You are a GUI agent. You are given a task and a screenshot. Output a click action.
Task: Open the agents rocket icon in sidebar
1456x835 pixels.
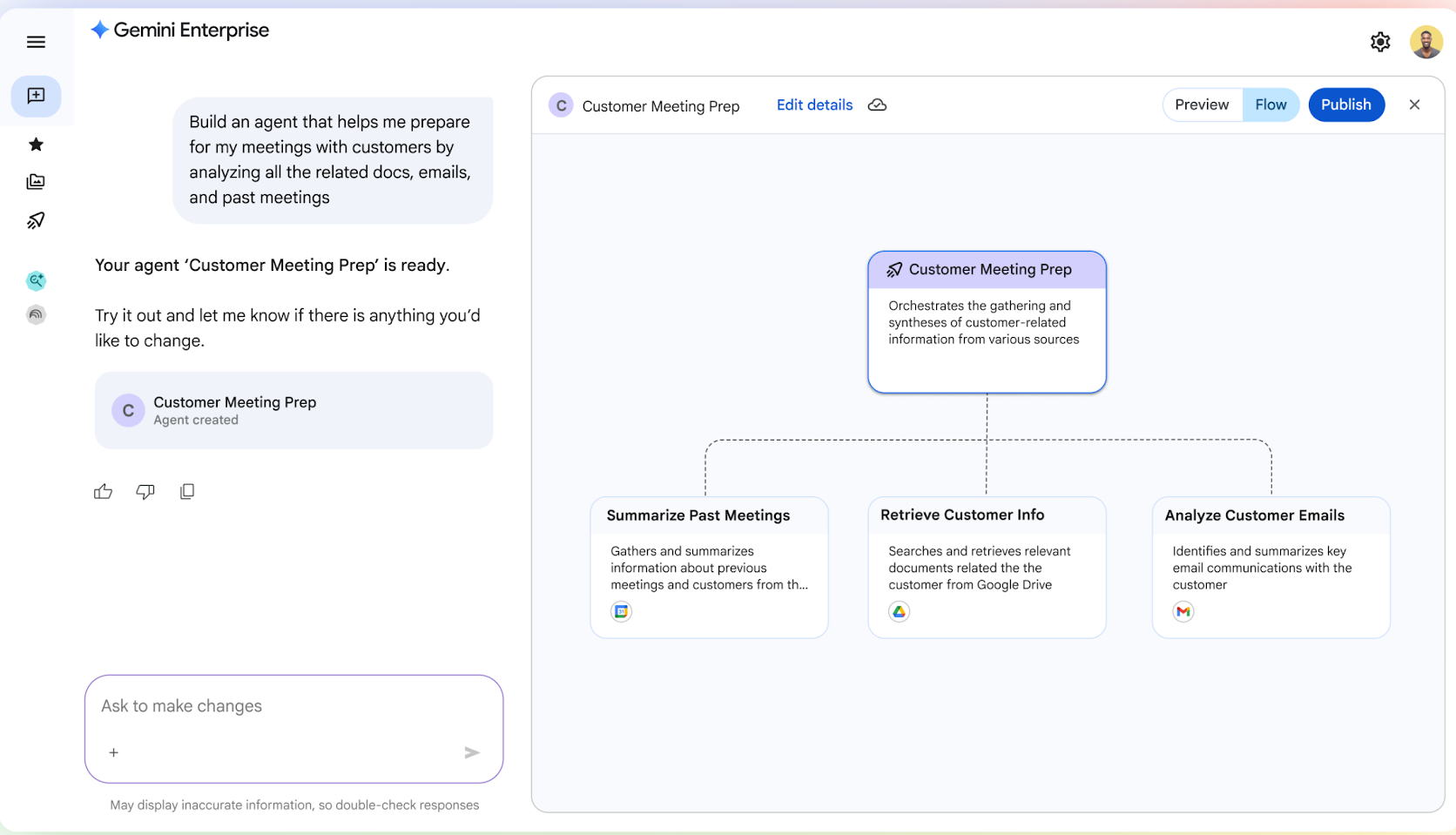(x=36, y=220)
